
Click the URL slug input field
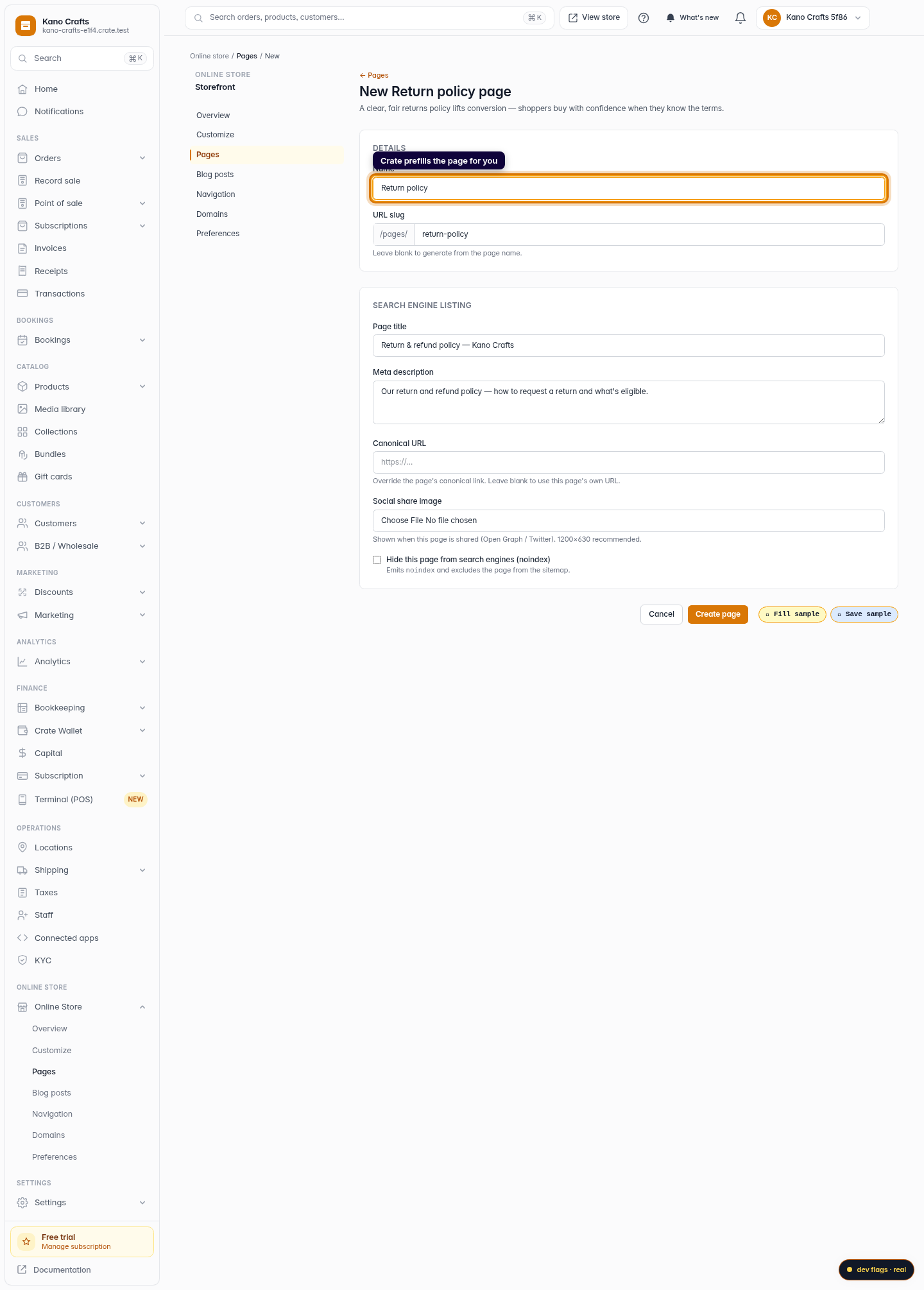(649, 234)
